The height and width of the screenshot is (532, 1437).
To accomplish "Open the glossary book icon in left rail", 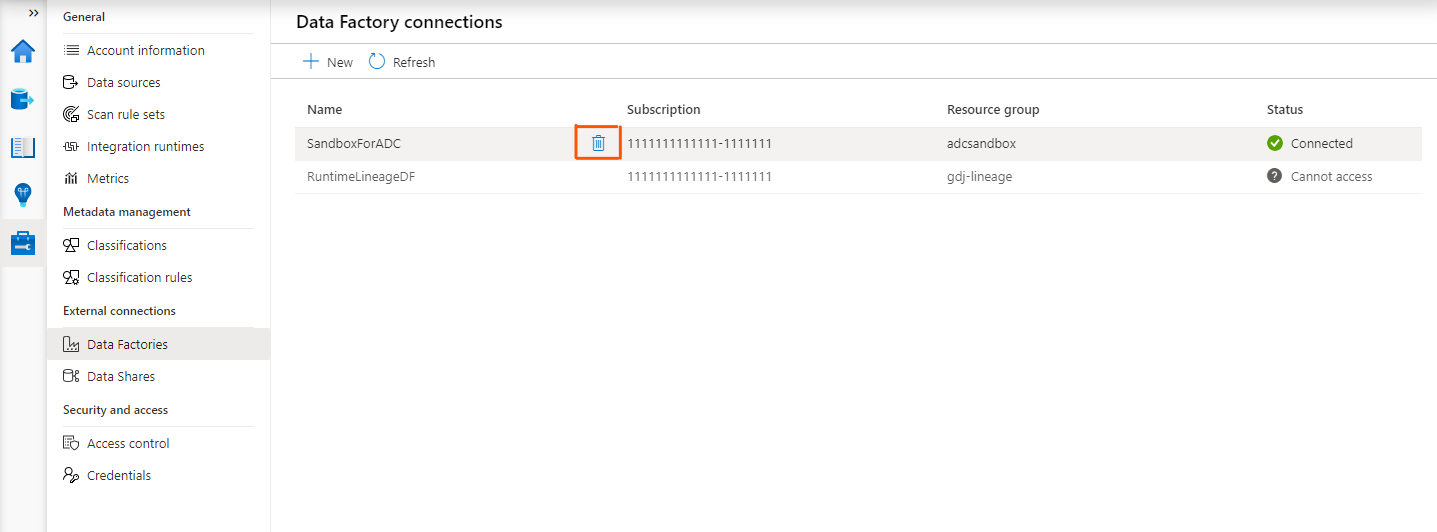I will [22, 147].
